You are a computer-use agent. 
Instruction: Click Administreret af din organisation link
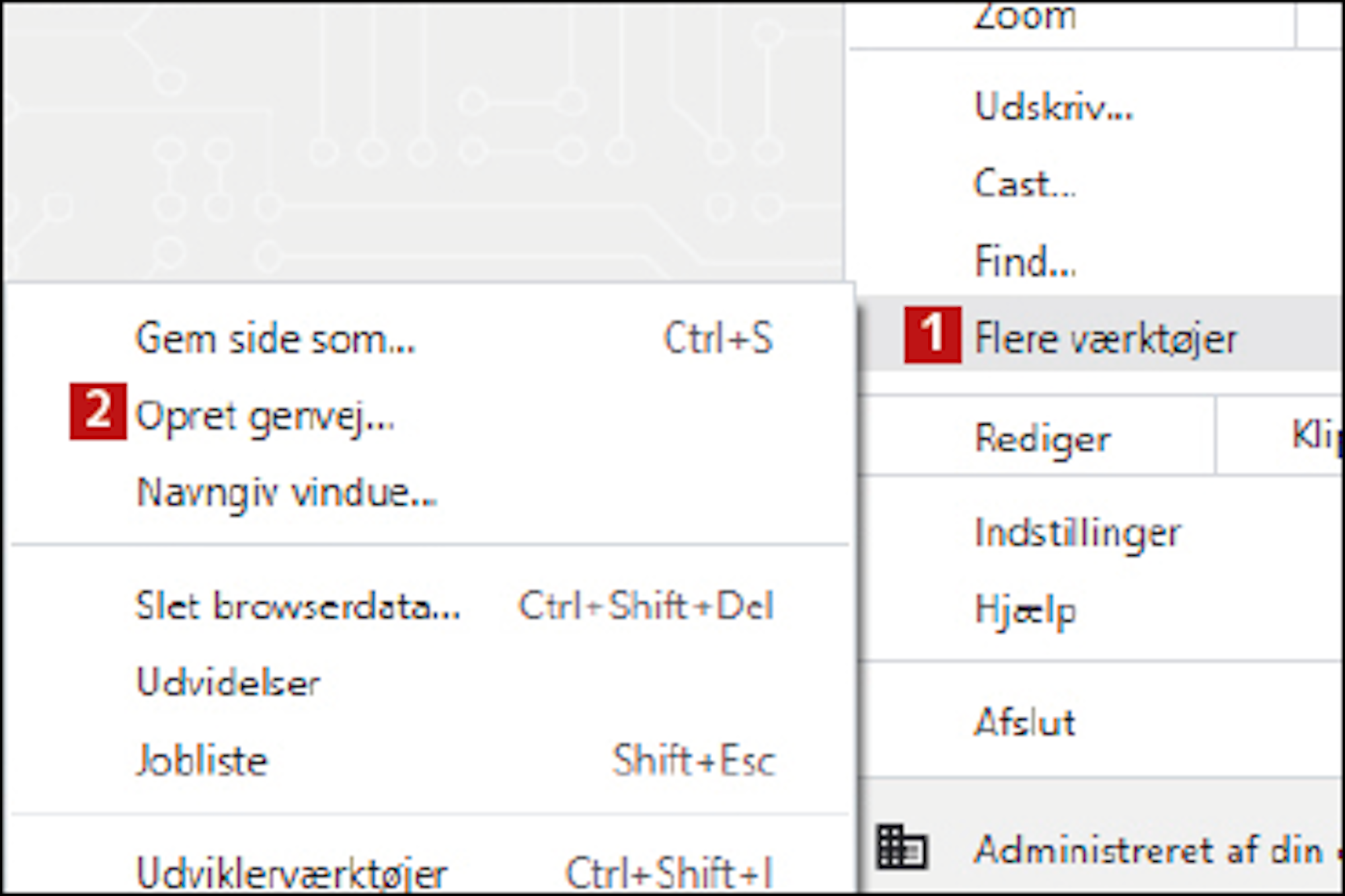(1158, 850)
